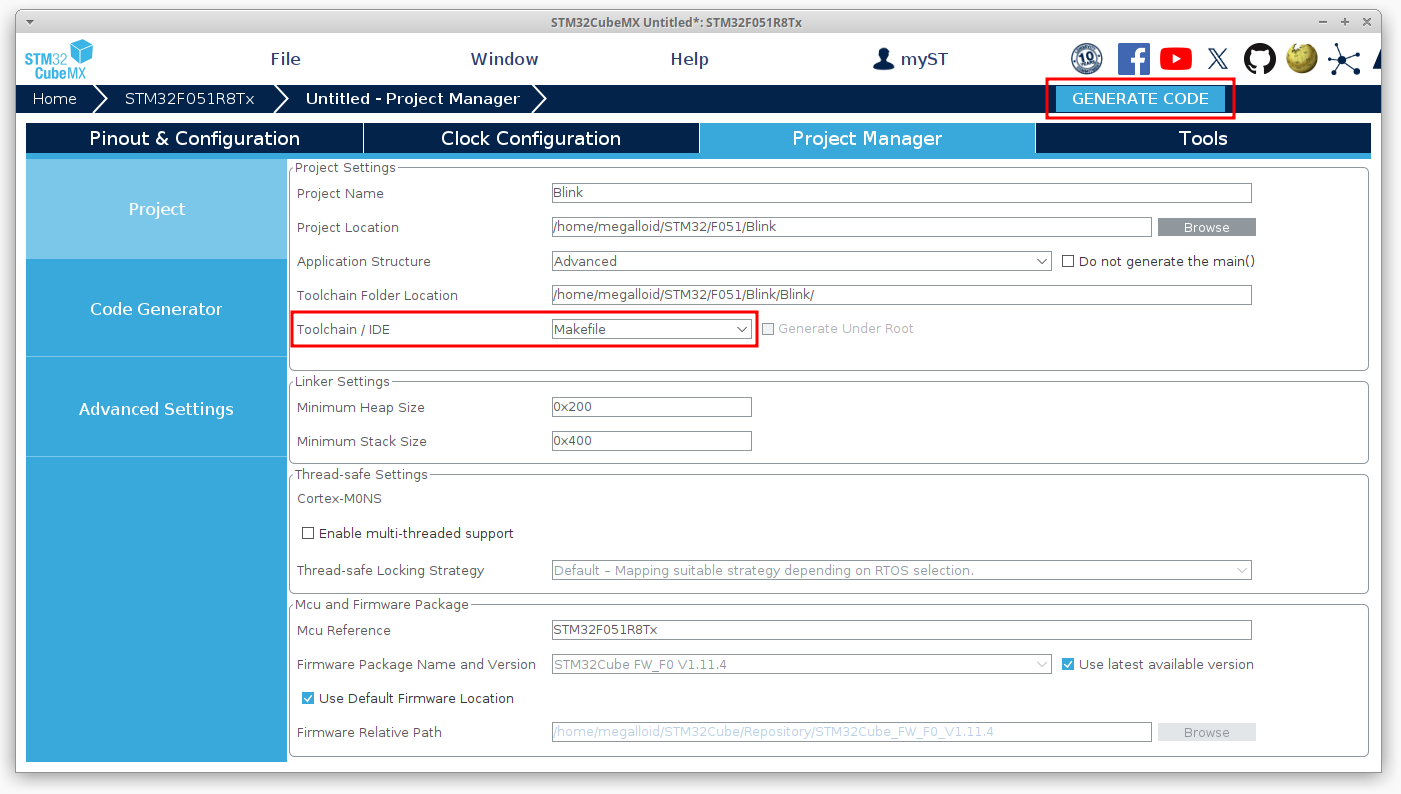The width and height of the screenshot is (1401, 794).
Task: Uncheck Use Default Firmware Location
Action: coord(308,698)
